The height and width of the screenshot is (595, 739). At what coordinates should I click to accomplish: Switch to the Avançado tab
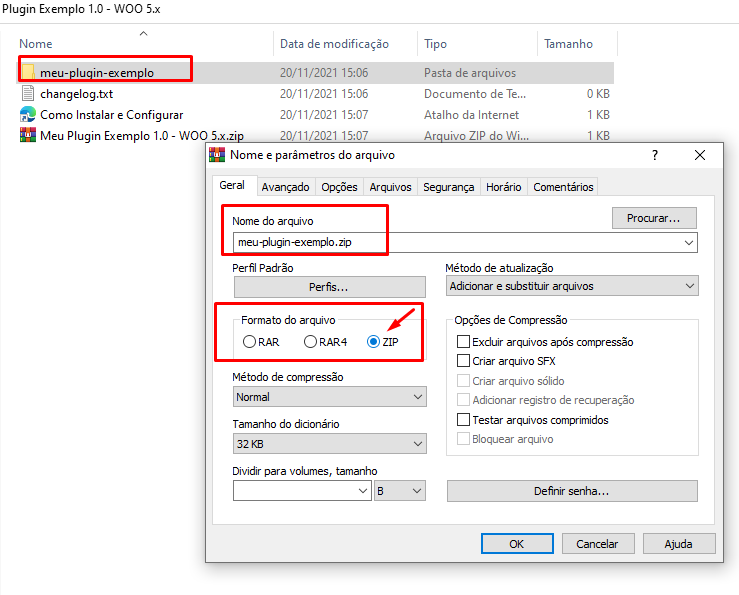coord(285,187)
